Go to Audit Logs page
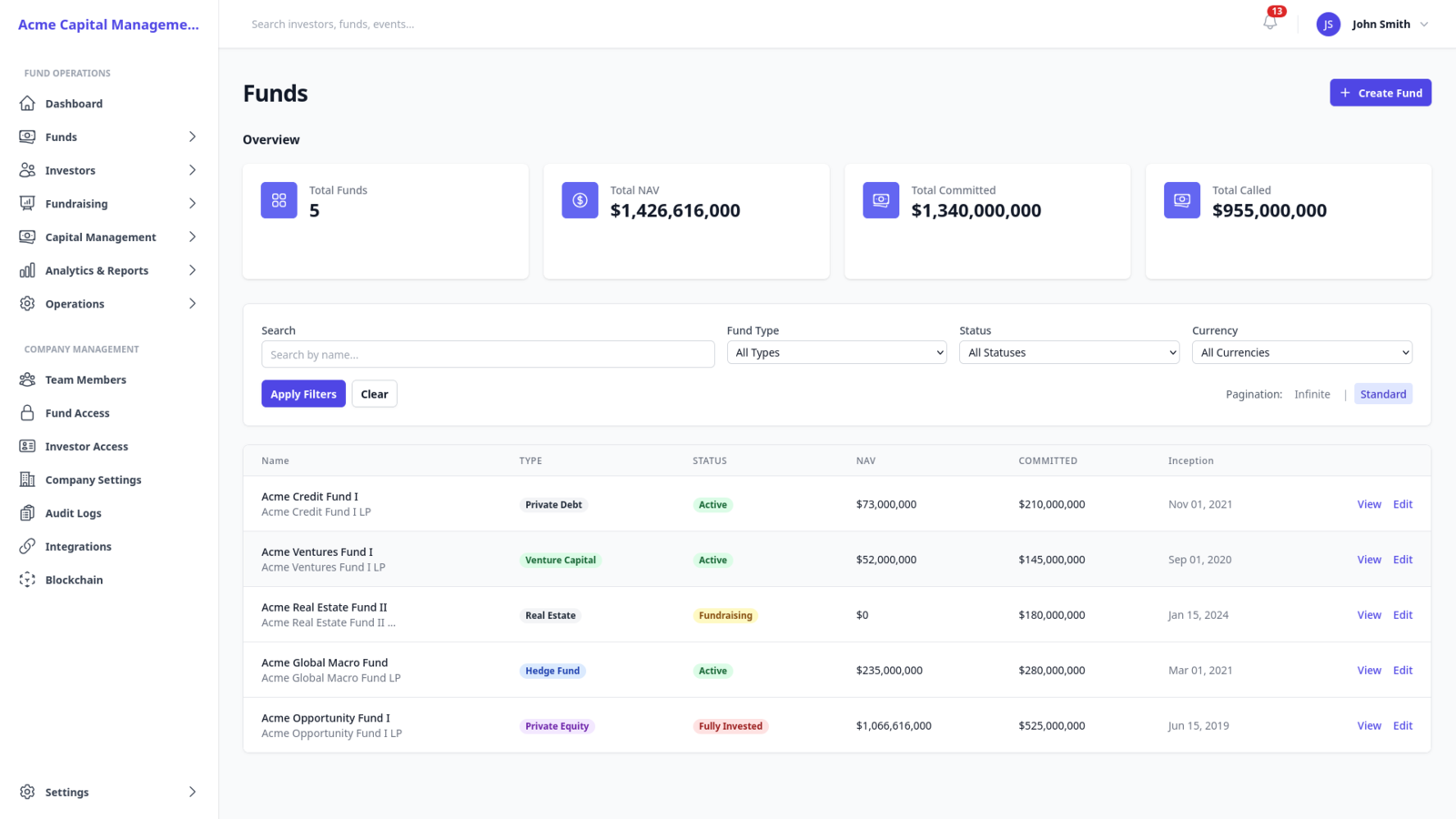 109,513
